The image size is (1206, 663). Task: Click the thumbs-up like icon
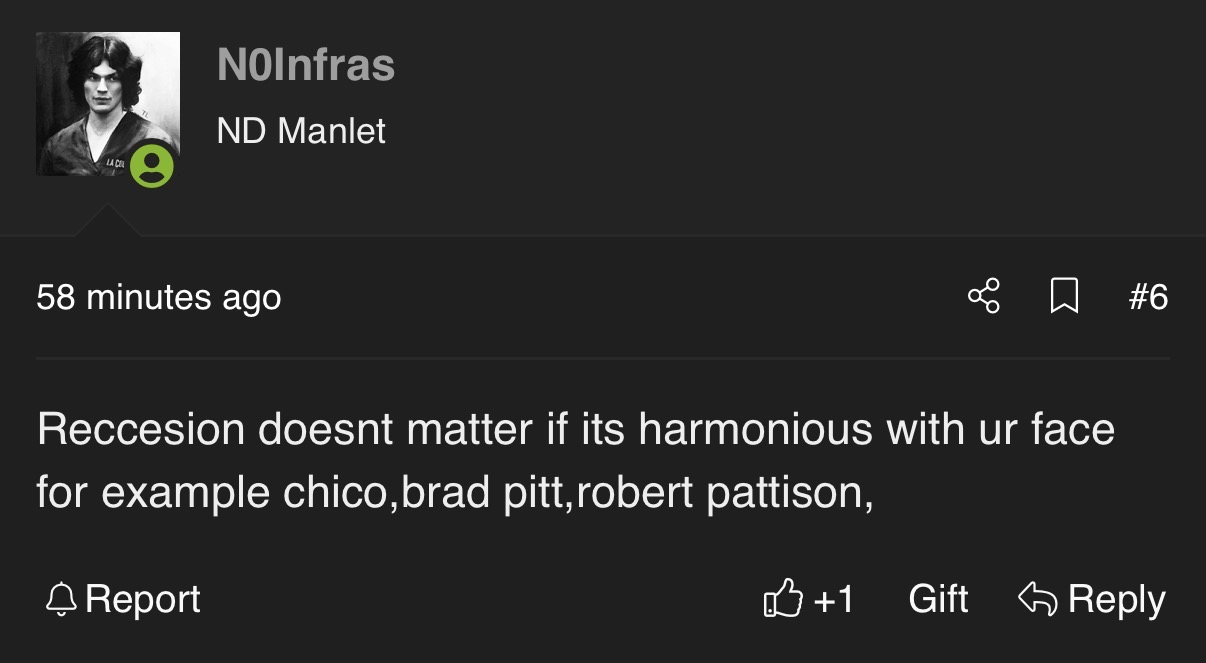coord(783,599)
